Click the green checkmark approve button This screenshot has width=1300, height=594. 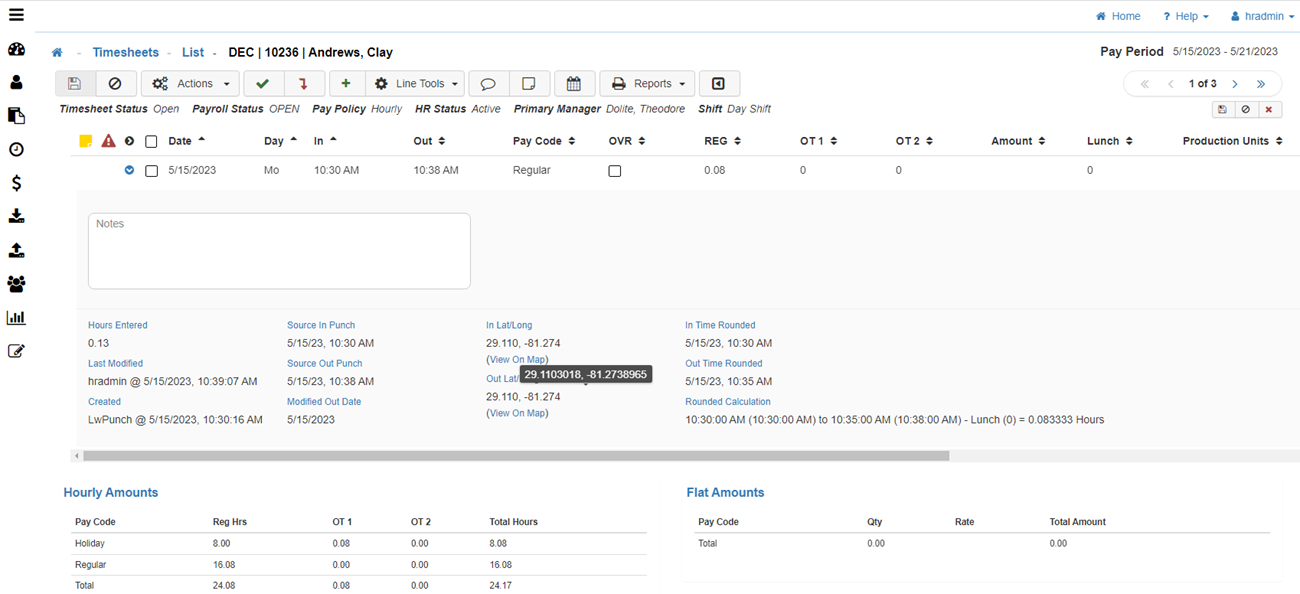click(x=262, y=84)
